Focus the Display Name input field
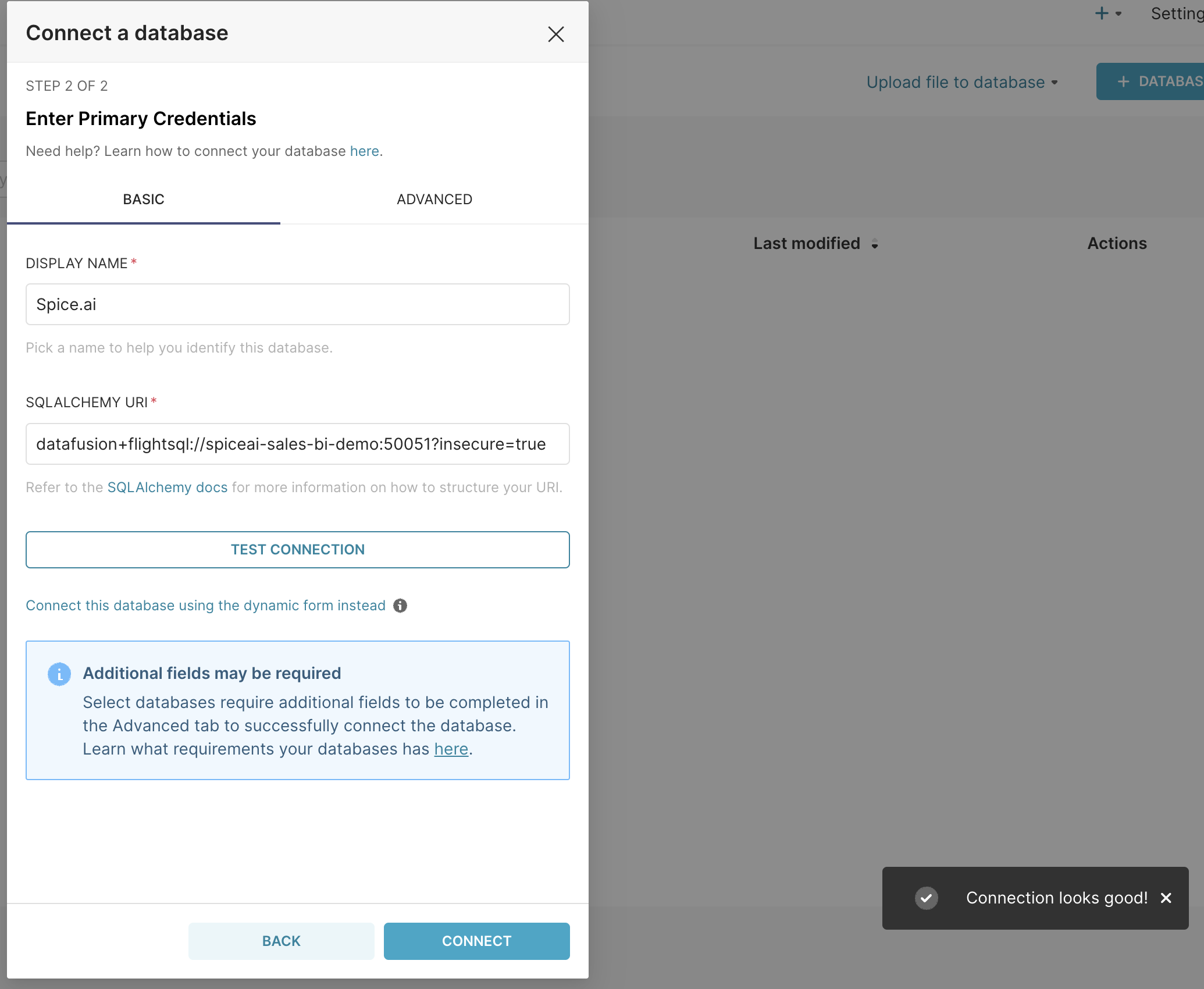 tap(297, 304)
